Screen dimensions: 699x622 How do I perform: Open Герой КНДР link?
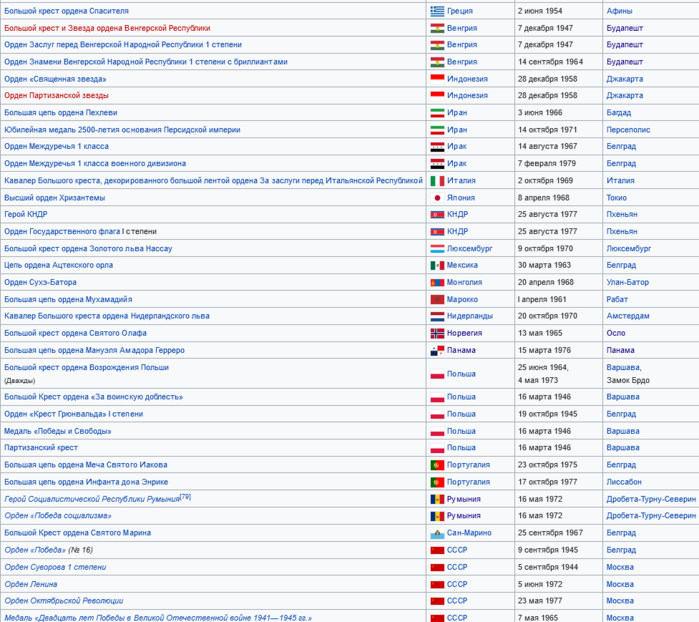point(25,214)
